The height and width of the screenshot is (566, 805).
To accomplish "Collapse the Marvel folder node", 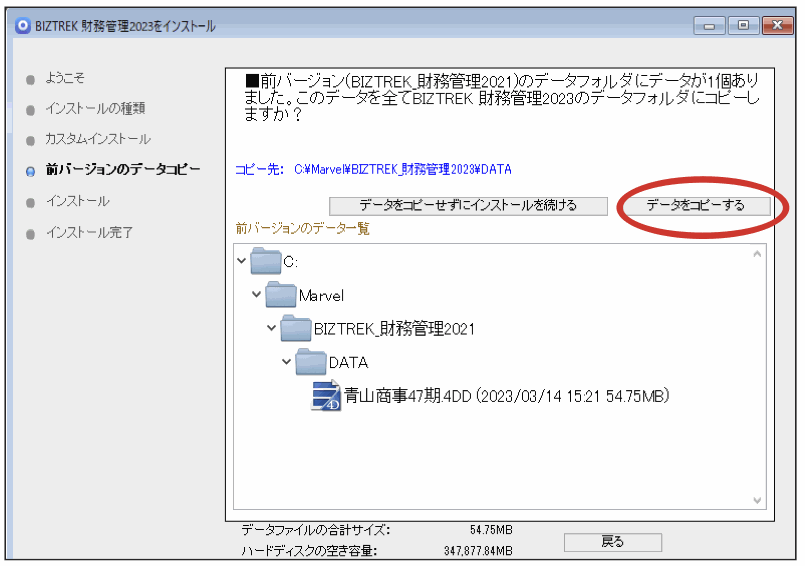I will (257, 295).
